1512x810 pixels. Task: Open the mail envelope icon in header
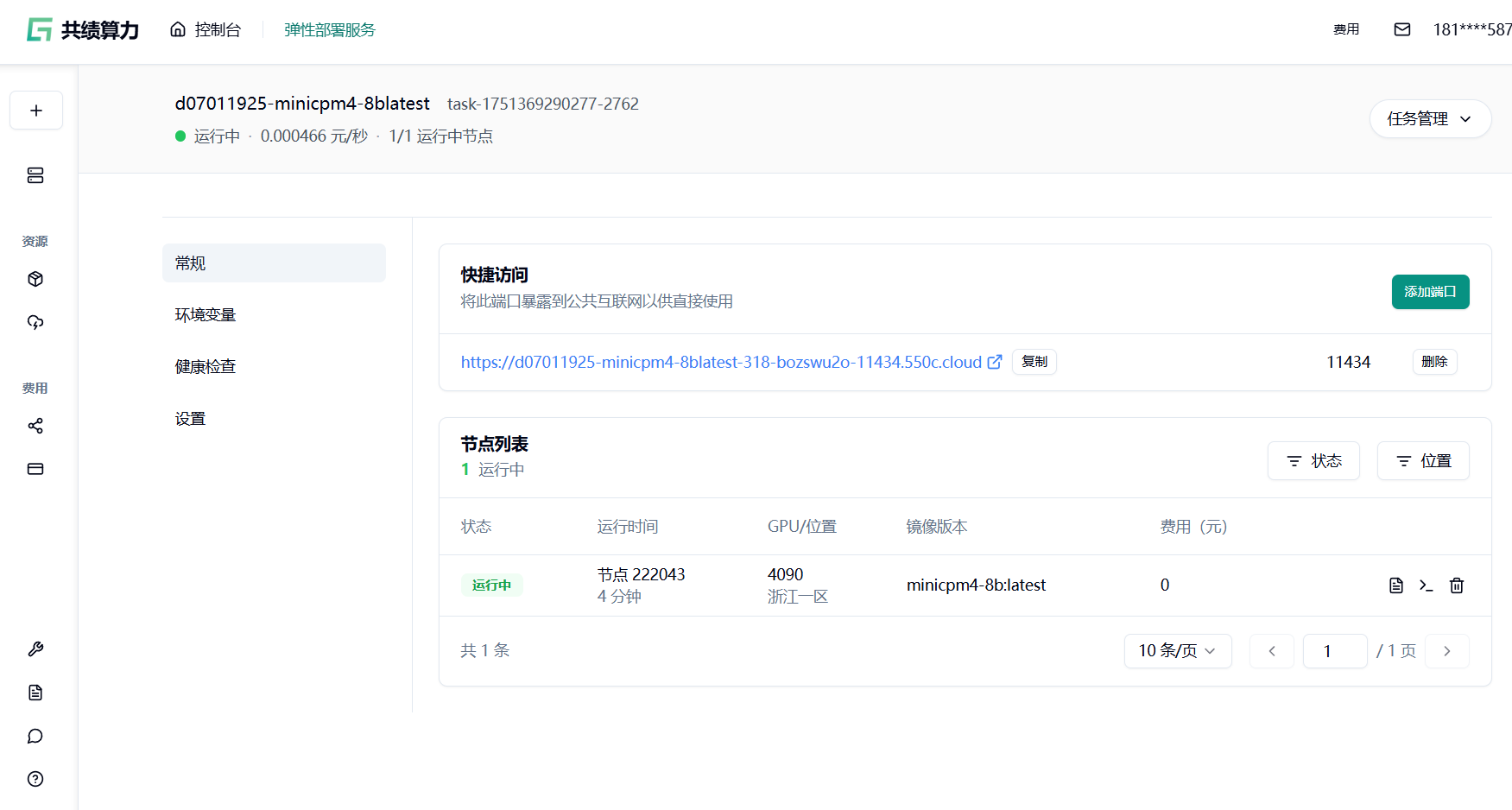[1401, 29]
